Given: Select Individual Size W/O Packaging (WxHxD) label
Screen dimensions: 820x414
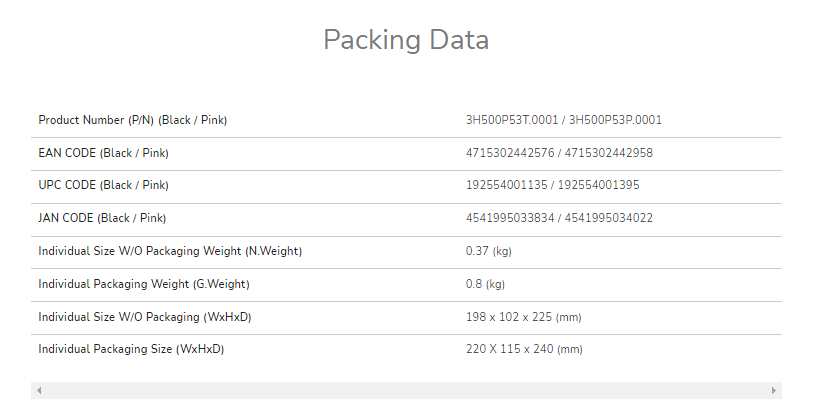Looking at the screenshot, I should 144,317.
